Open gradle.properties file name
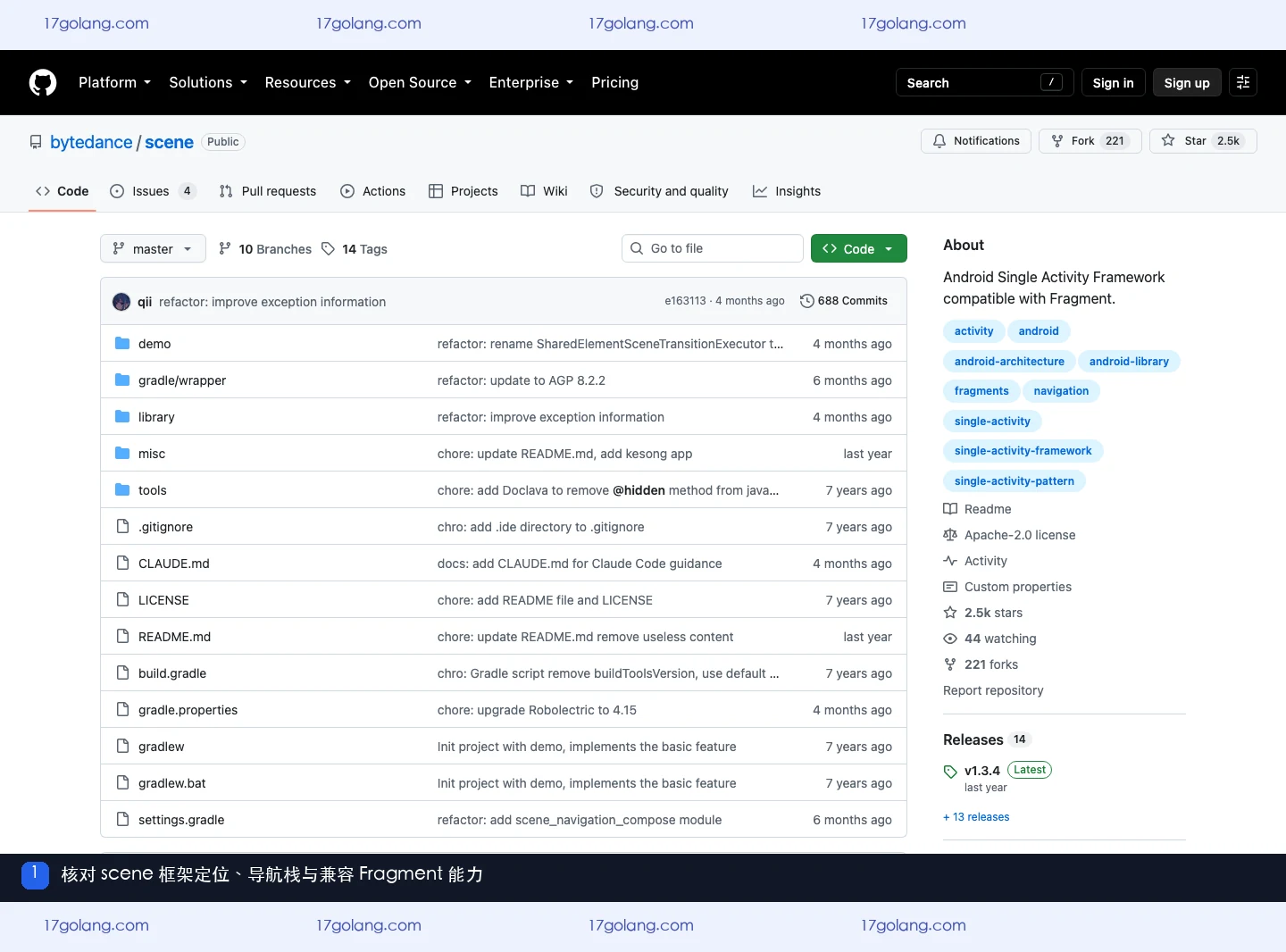Viewport: 1286px width, 952px height. pyautogui.click(x=188, y=710)
